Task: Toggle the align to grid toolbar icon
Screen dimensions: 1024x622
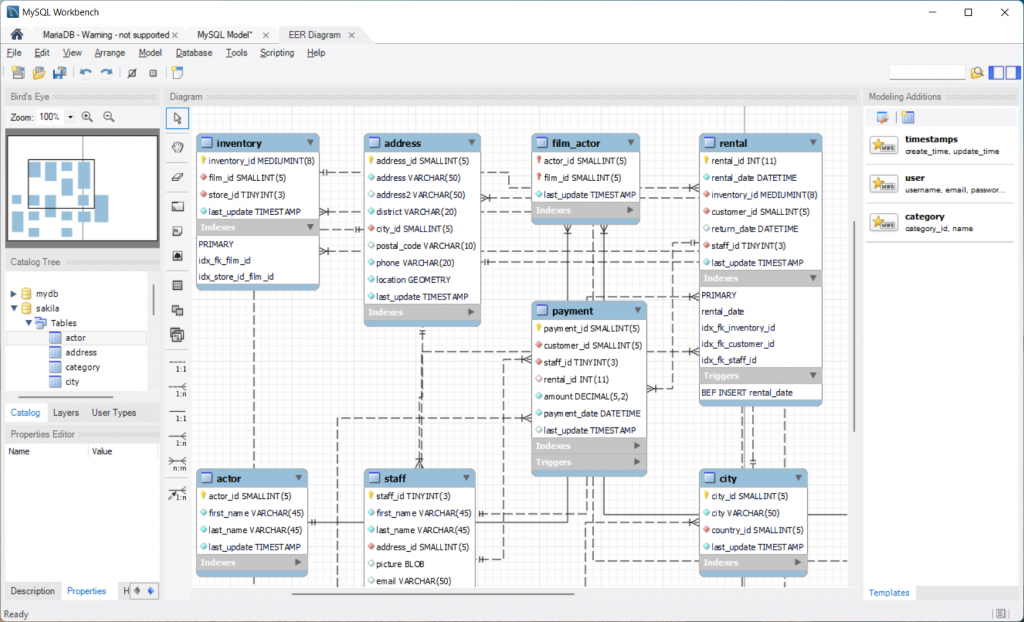Action: 153,73
